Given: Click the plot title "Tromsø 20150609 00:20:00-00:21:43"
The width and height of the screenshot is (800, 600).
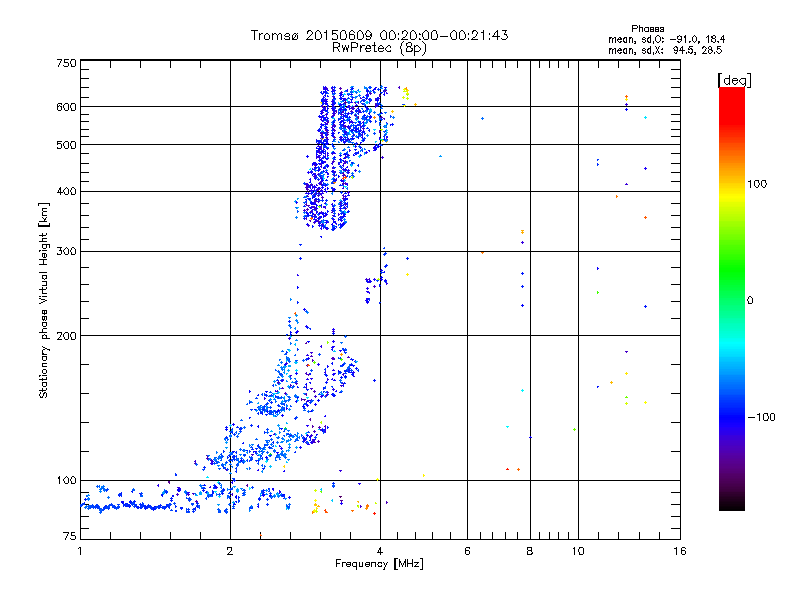Looking at the screenshot, I should (x=379, y=35).
